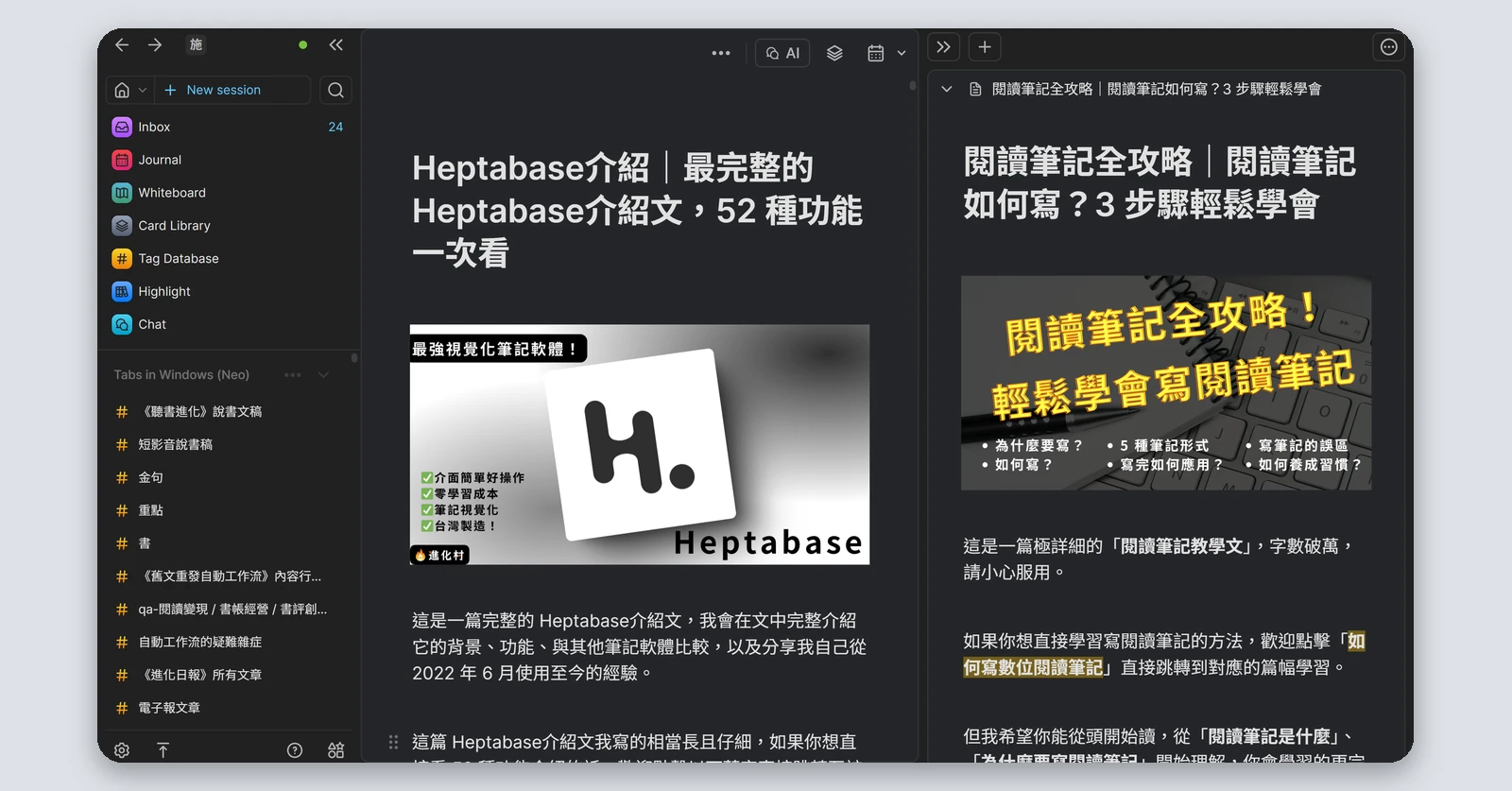The width and height of the screenshot is (1512, 791).
Task: Open the calendar icon in toolbar
Action: tap(876, 53)
